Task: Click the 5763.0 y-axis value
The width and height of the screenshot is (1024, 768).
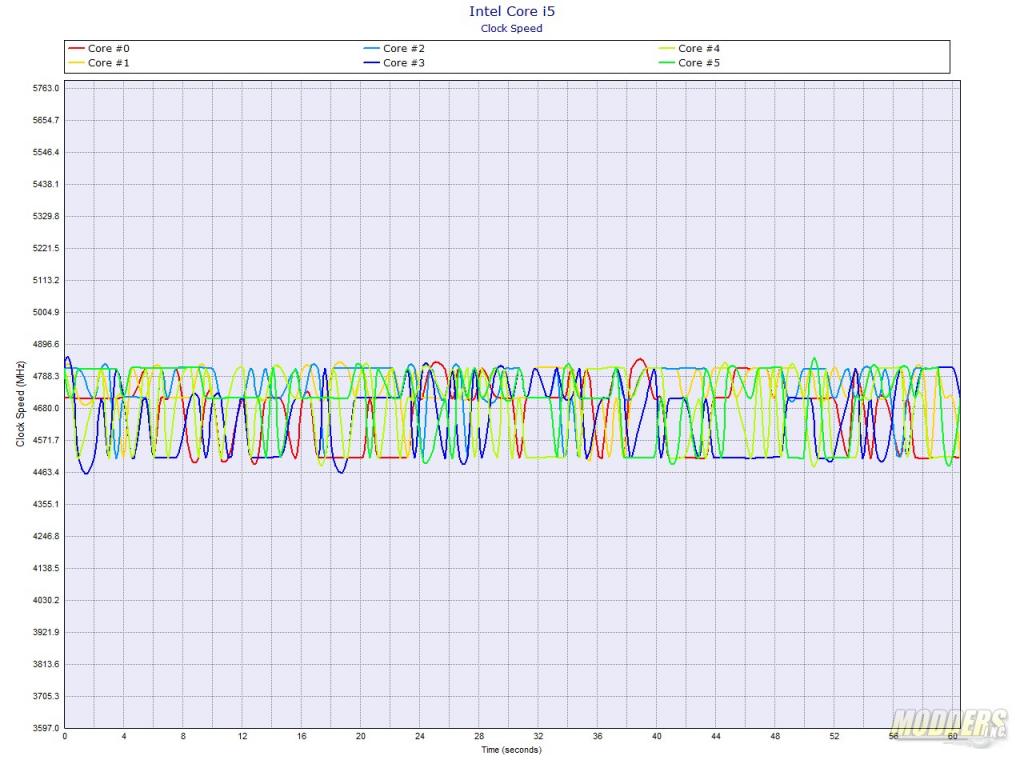Action: pyautogui.click(x=46, y=88)
